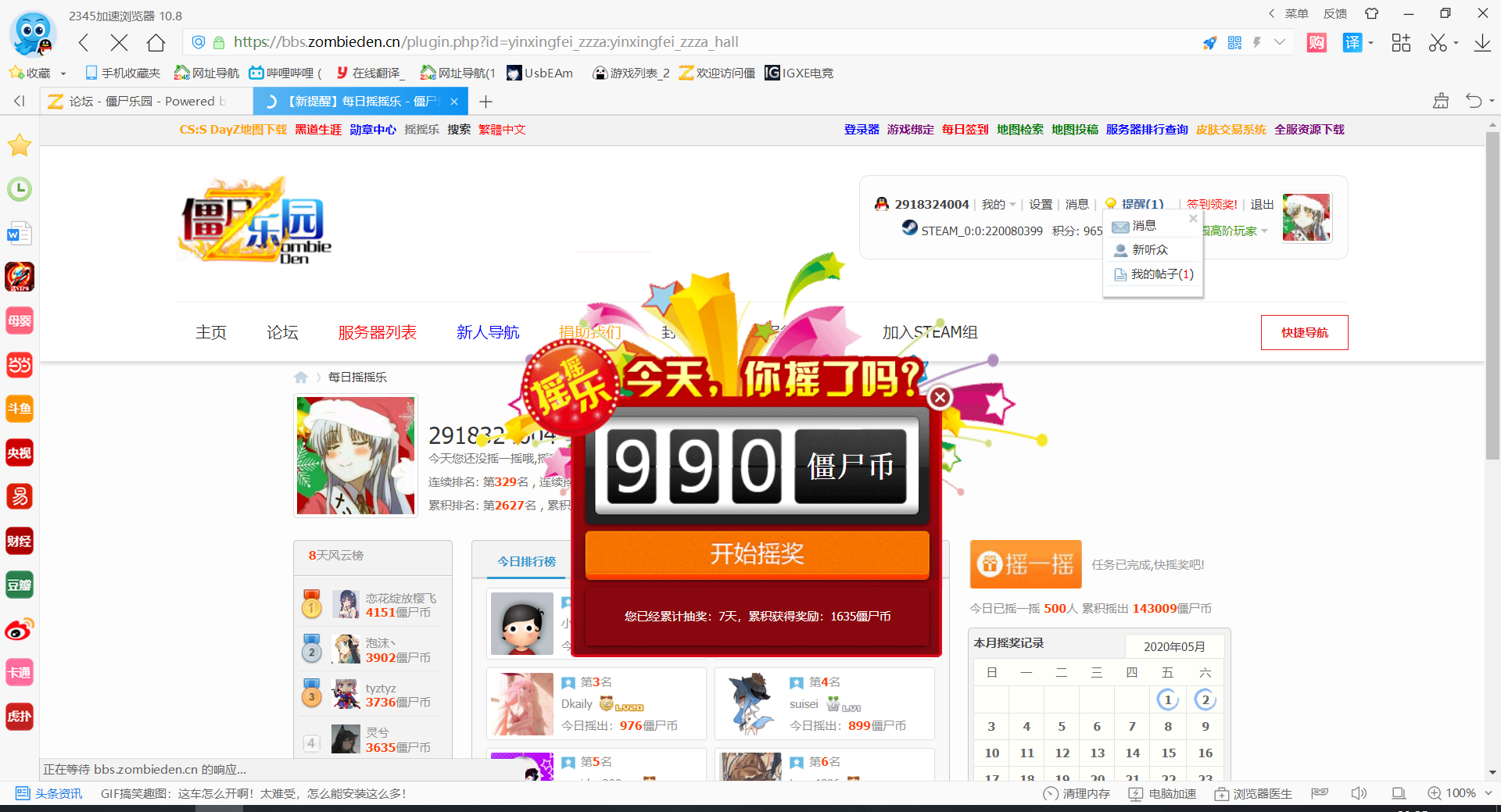Screen dimensions: 1501x812
Task: Click the 豆瓣 icon in left sidebar
Action: (19, 585)
